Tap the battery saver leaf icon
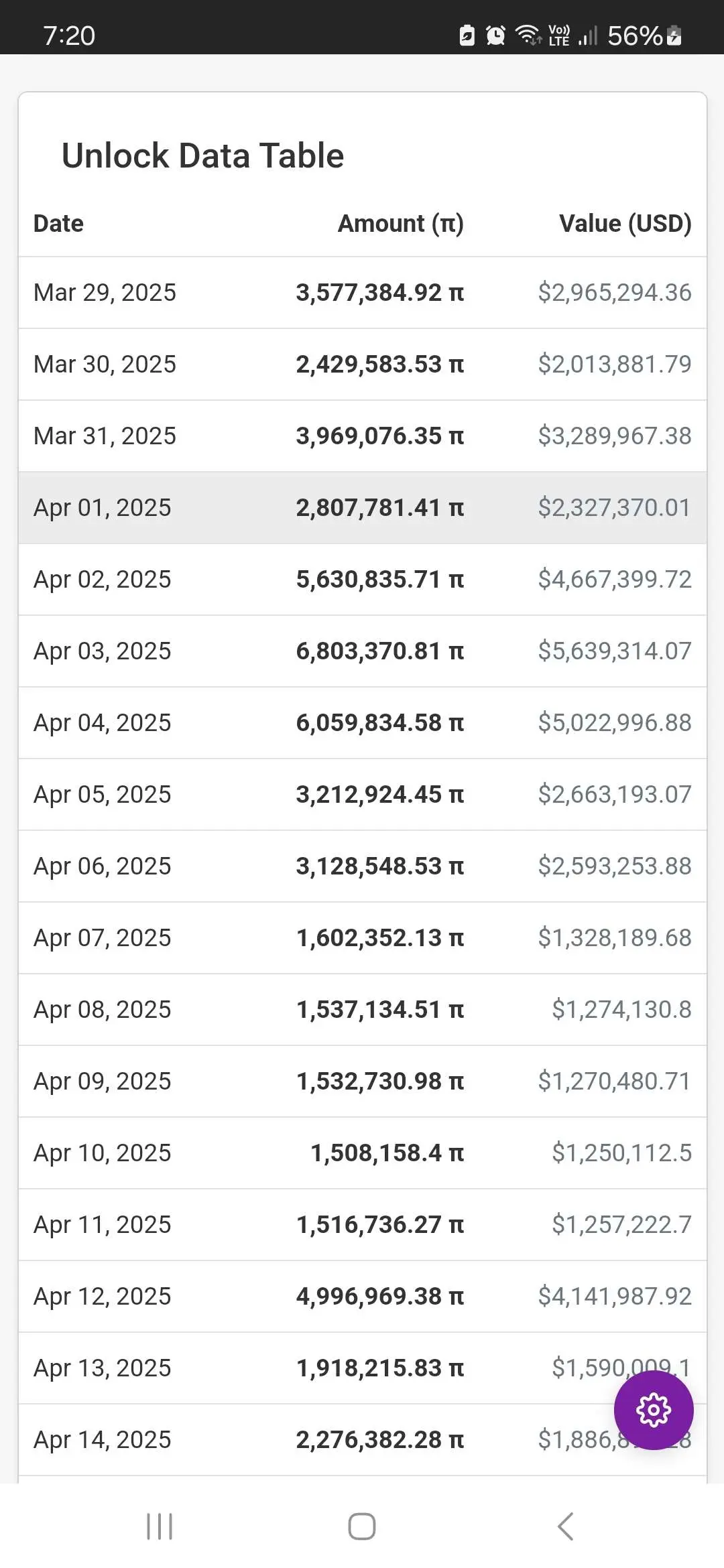The image size is (724, 1568). [467, 35]
